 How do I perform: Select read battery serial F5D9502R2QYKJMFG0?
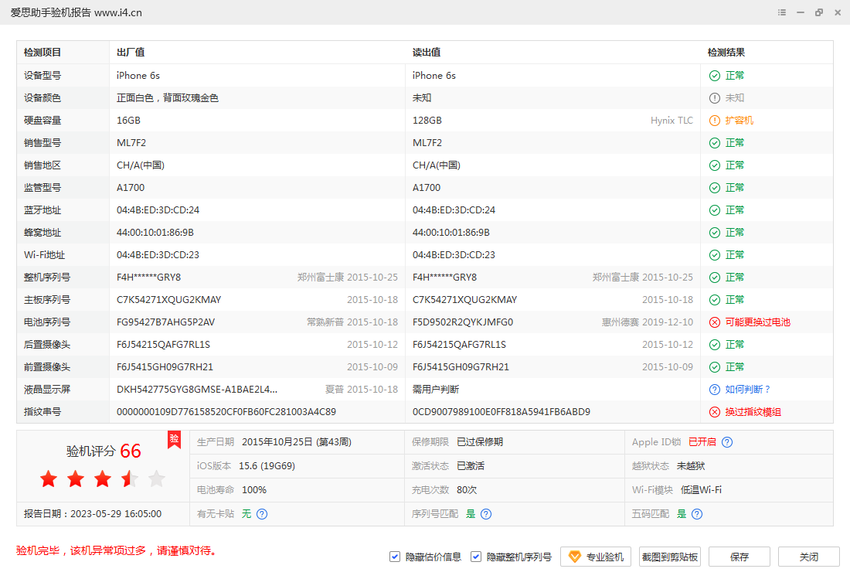tap(463, 322)
